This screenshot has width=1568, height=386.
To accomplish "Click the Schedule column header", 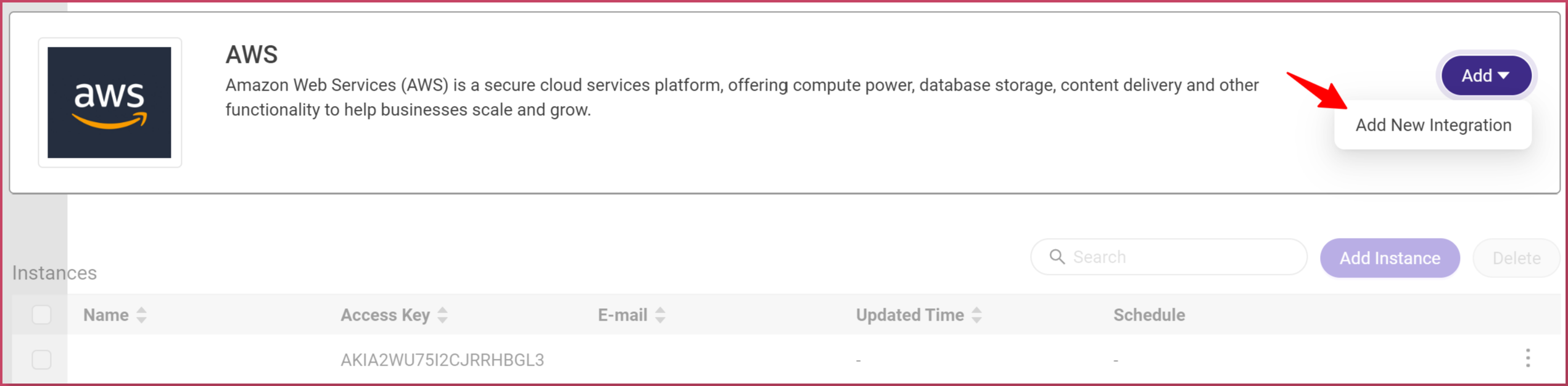I will 1149,315.
